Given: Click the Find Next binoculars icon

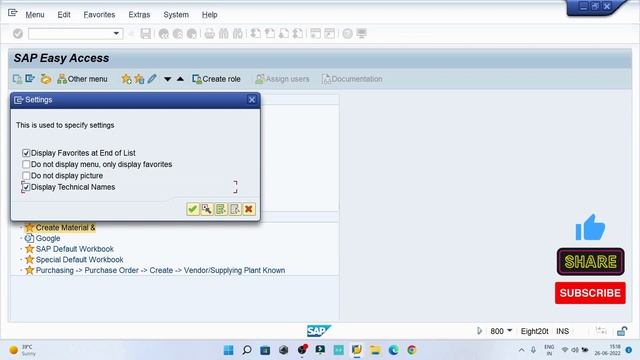Looking at the screenshot, I should click(x=238, y=33).
